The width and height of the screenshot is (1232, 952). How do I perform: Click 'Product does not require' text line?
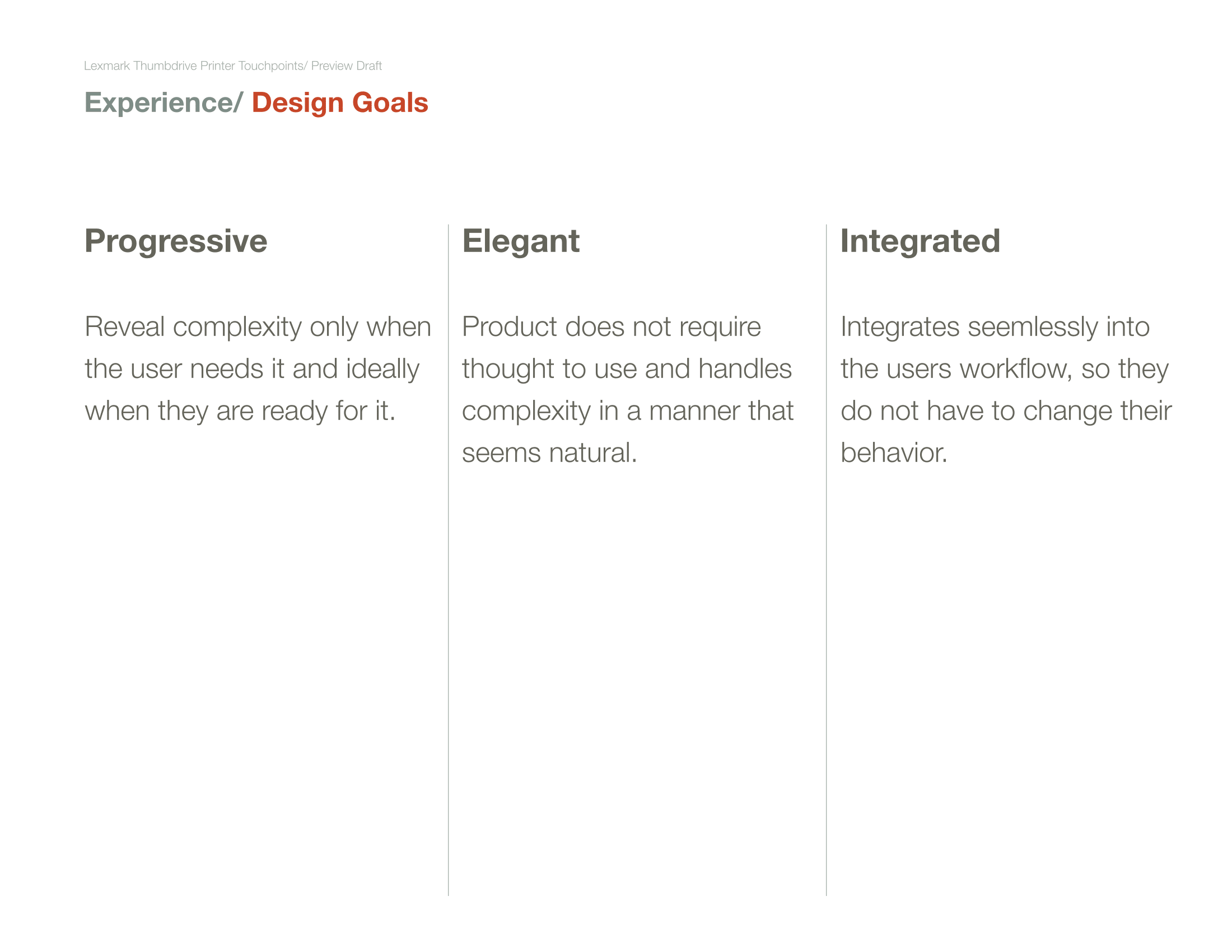tap(612, 328)
